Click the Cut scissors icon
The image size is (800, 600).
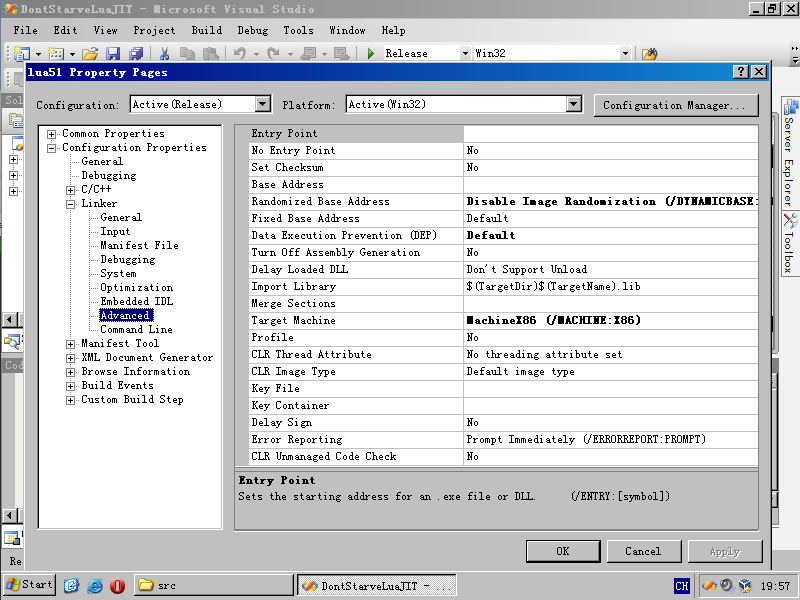pos(164,53)
